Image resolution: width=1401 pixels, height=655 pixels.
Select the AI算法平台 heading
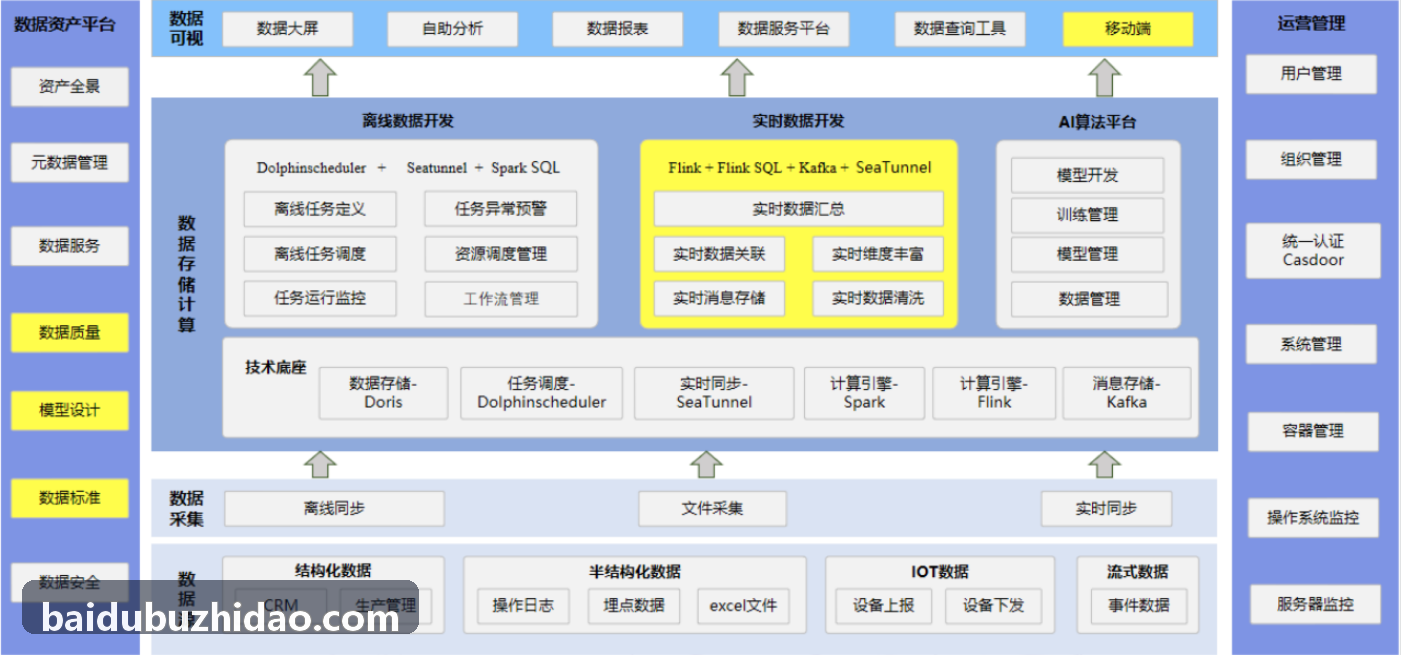pos(1097,122)
